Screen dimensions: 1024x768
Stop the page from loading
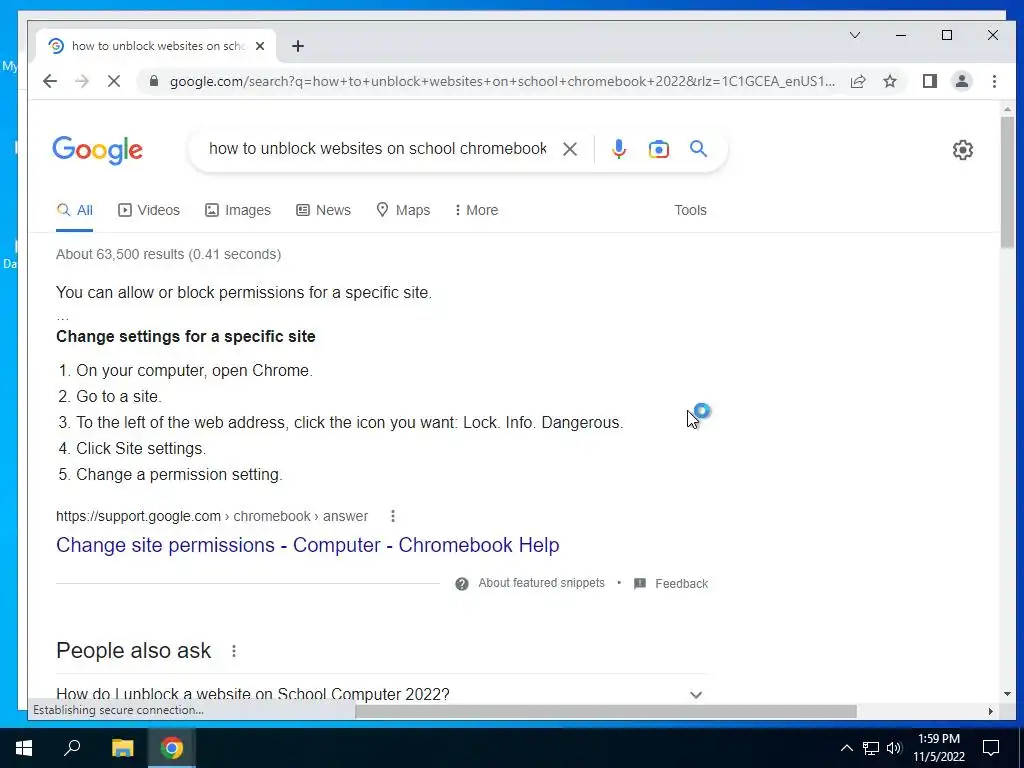coord(114,81)
